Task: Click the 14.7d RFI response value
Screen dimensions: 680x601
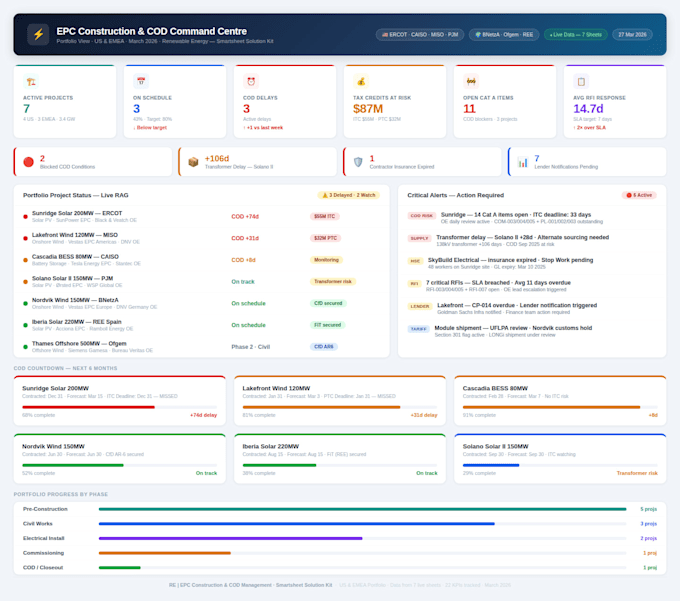Action: 588,108
